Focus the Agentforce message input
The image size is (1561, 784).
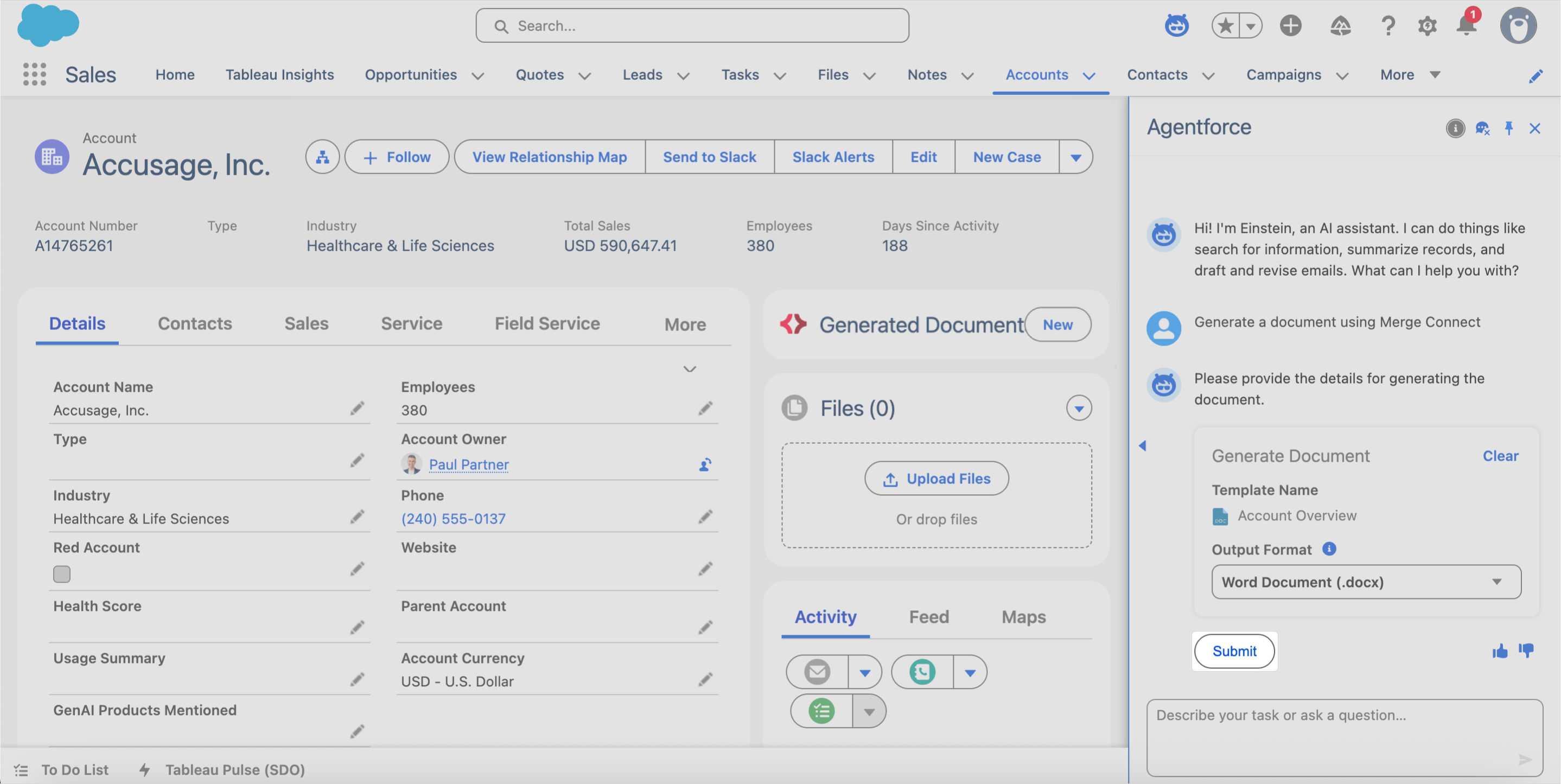coord(1344,737)
